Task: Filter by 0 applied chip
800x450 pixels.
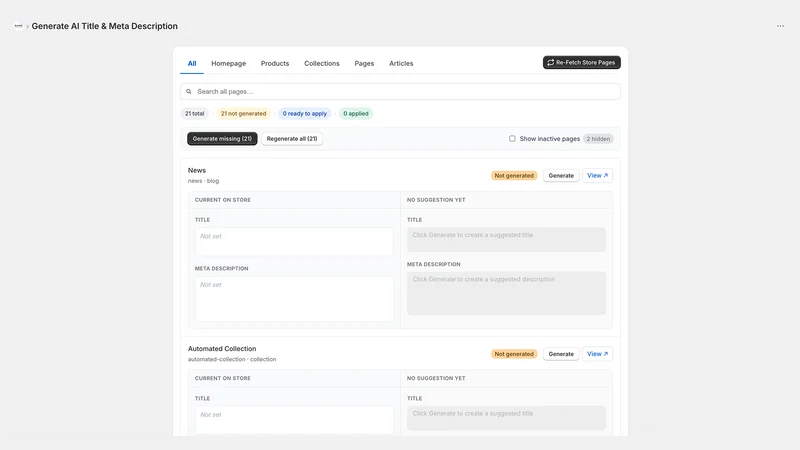Action: click(x=356, y=114)
